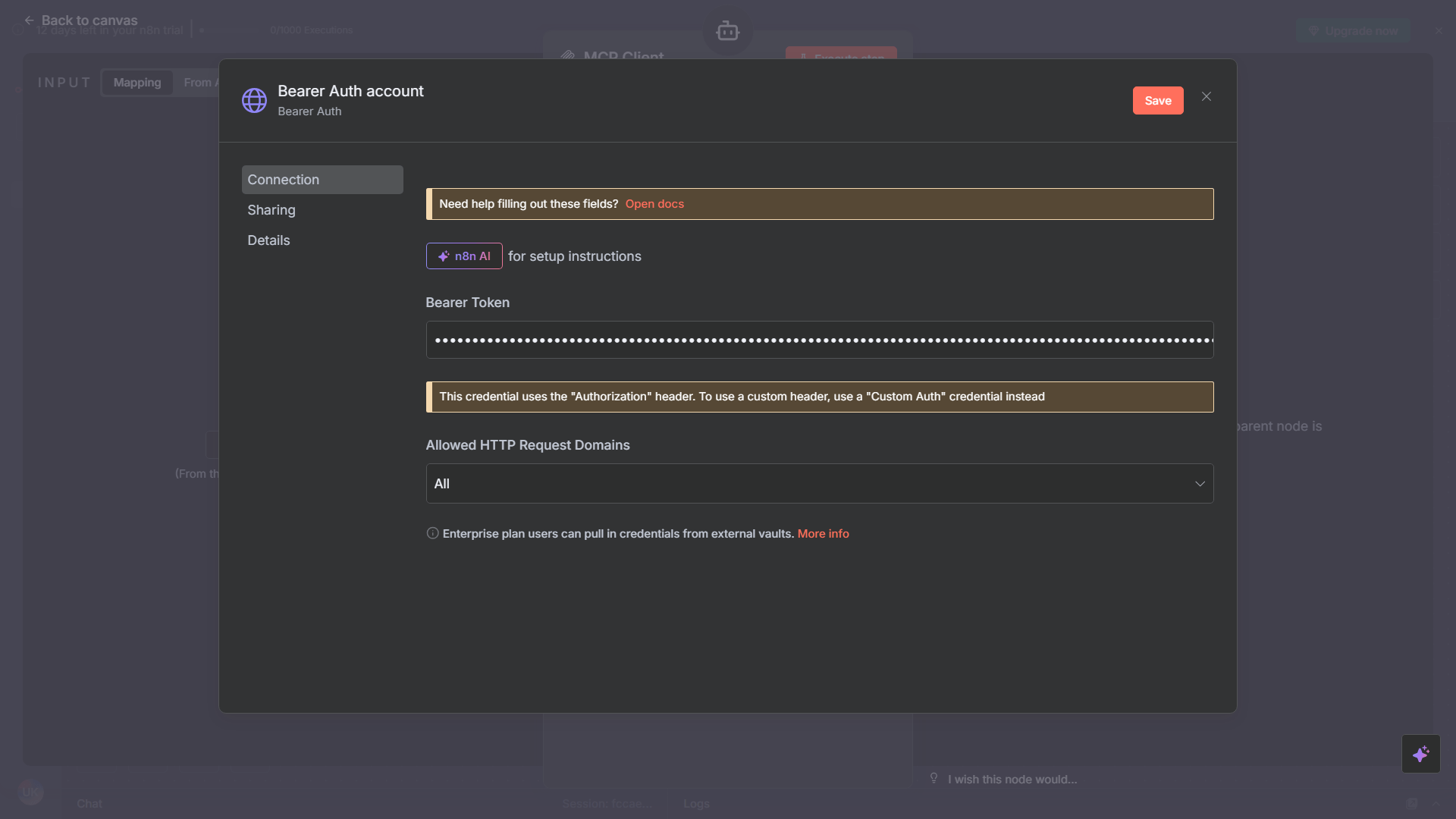Open the AI Assistant sparkle icon bottom right
1456x819 pixels.
coord(1421,754)
